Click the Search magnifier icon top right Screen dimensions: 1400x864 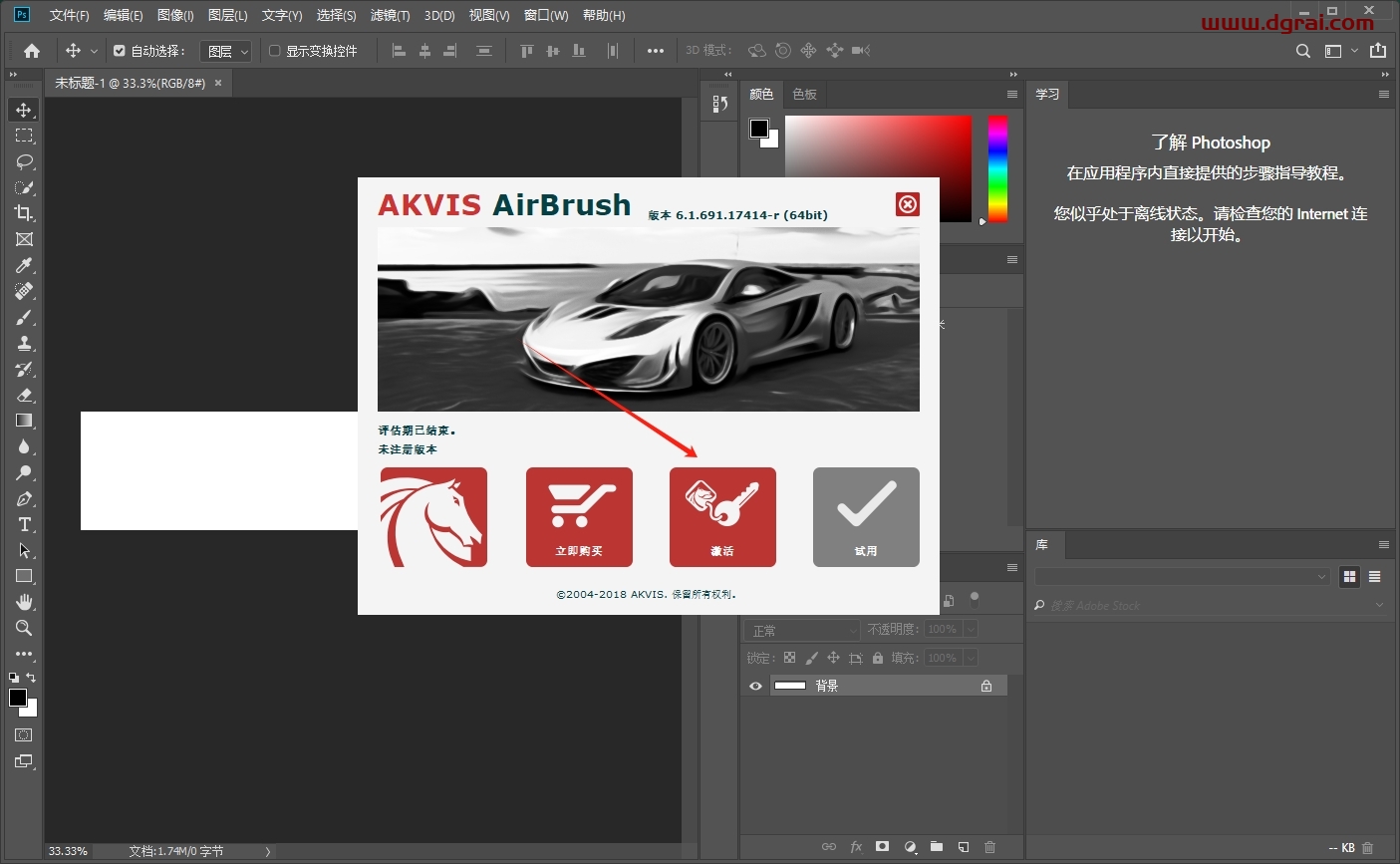1303,51
